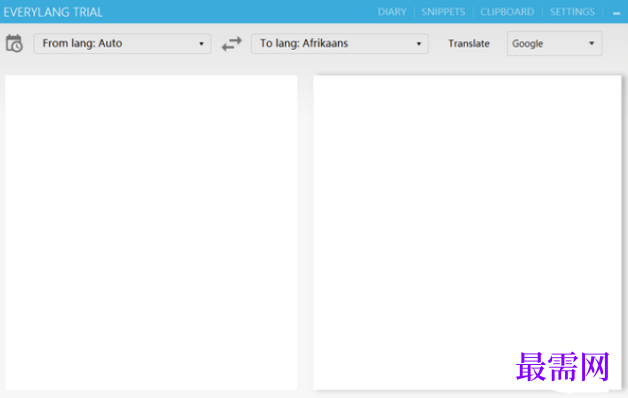
Task: Click the EVERYLANG TRIAL title
Action: [53, 12]
